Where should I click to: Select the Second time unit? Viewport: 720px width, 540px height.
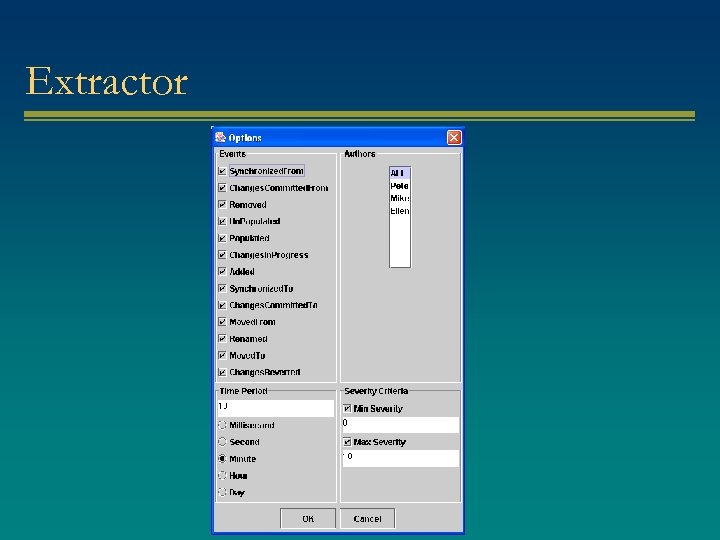click(x=222, y=442)
